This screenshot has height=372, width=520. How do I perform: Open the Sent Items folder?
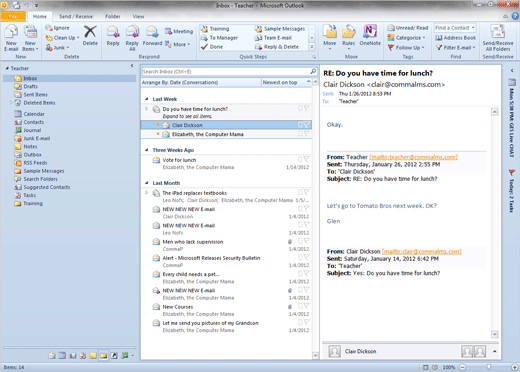(x=35, y=95)
